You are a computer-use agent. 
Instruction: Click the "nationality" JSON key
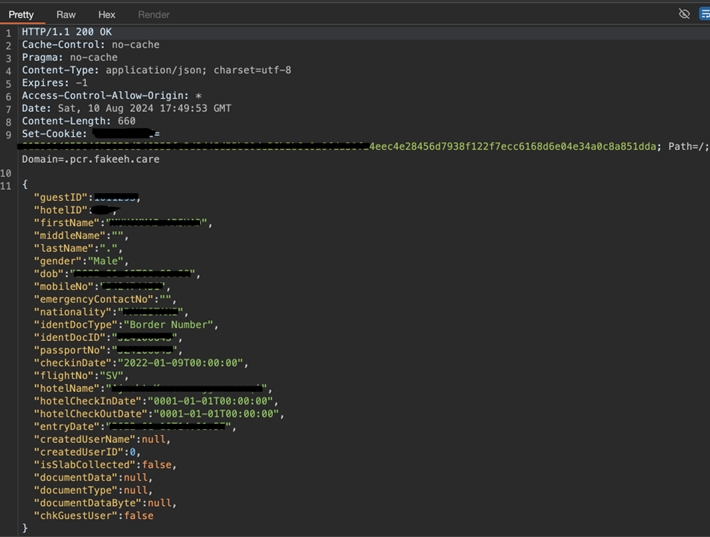72,312
